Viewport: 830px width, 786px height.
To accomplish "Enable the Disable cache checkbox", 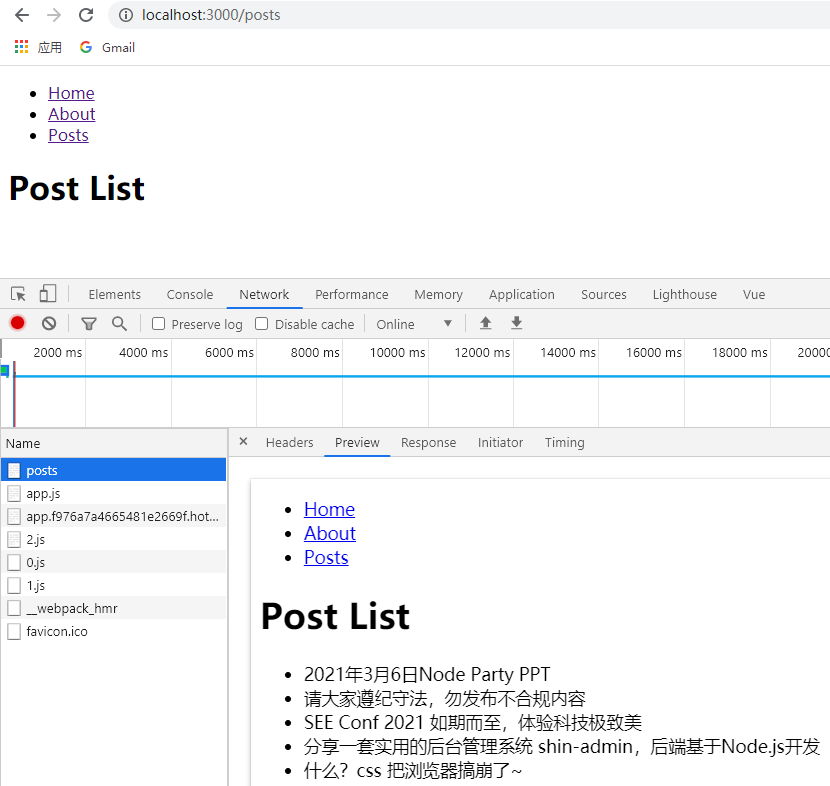I will pos(261,323).
